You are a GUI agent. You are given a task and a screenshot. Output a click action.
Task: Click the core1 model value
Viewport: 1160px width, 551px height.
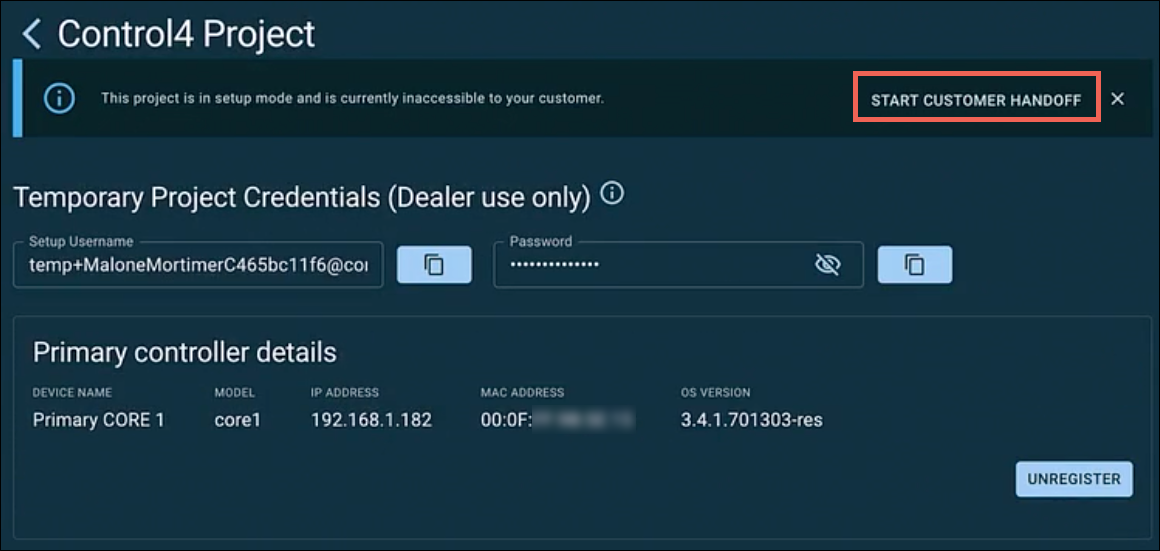[237, 421]
